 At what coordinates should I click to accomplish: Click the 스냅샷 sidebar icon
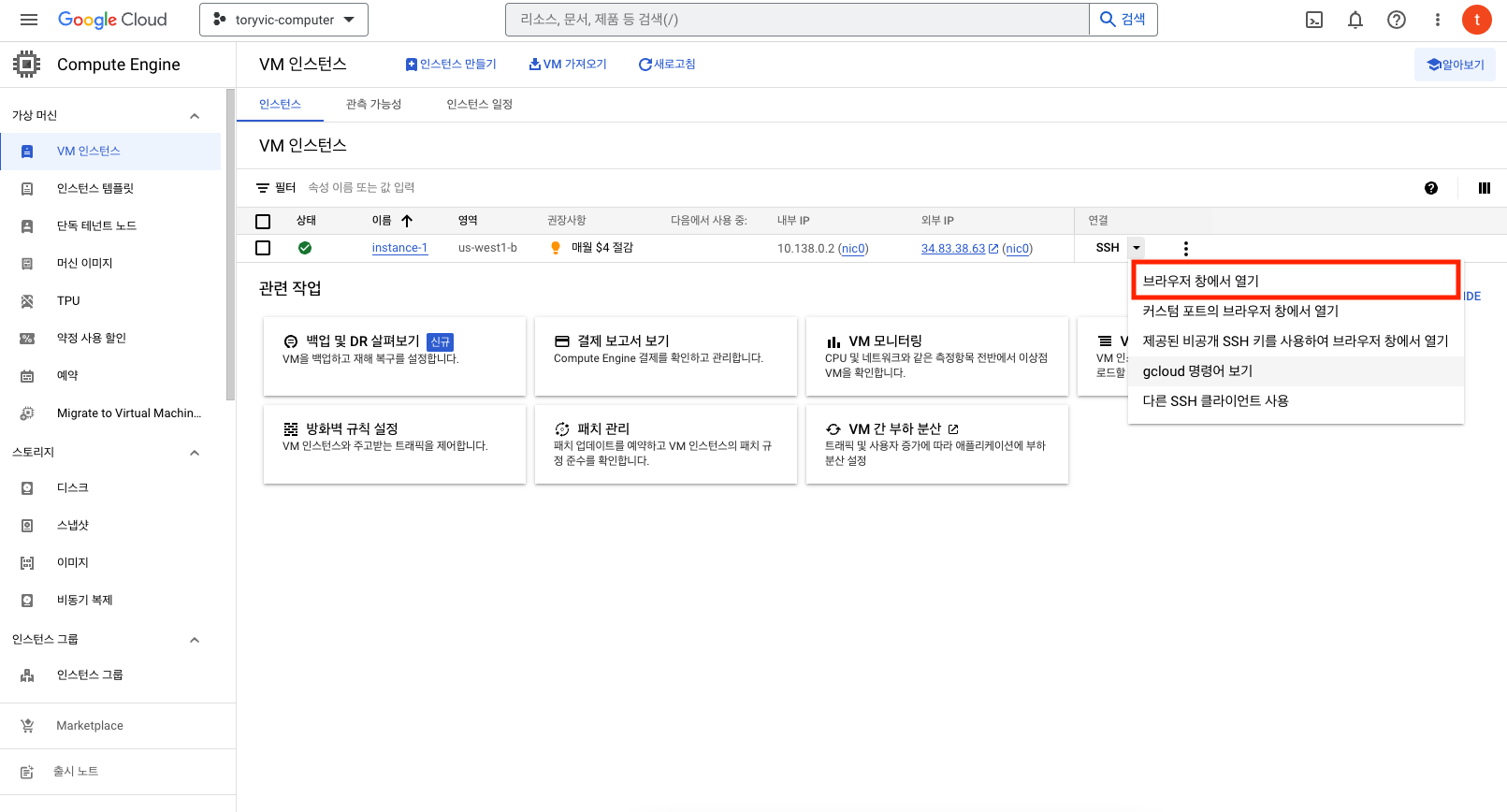[27, 526]
